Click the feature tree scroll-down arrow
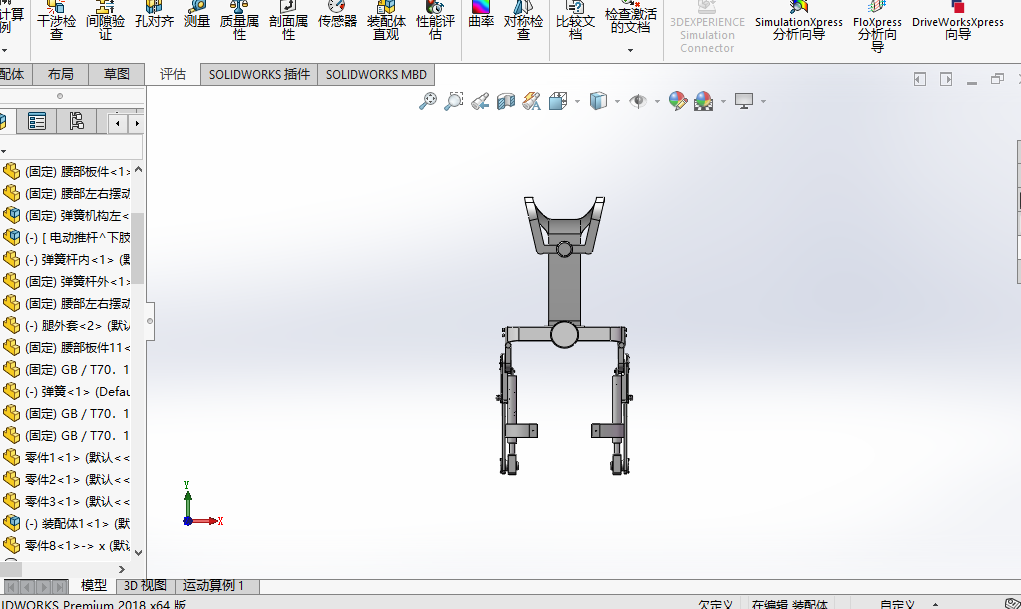 pos(138,552)
